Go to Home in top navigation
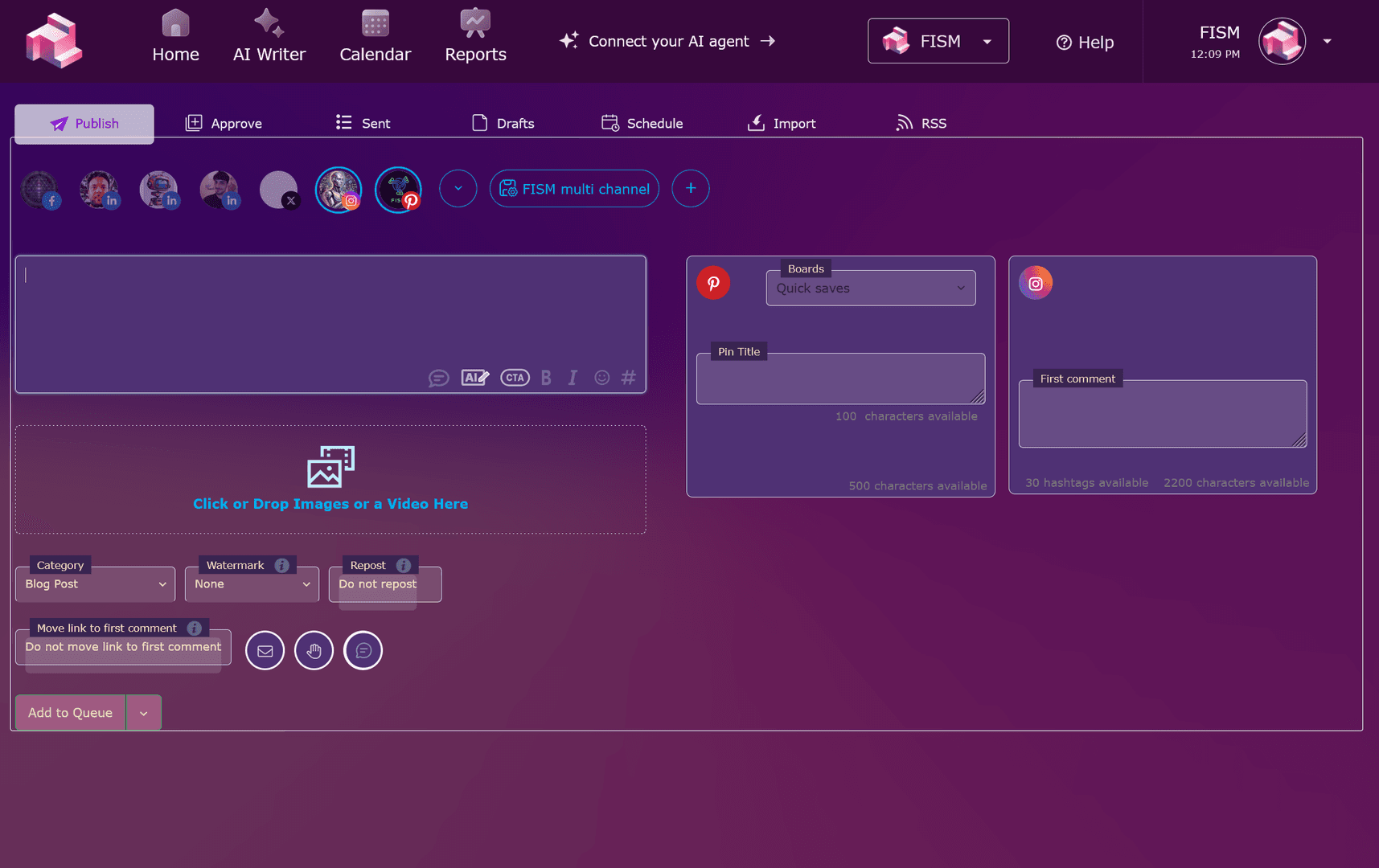This screenshot has width=1379, height=868. click(175, 37)
